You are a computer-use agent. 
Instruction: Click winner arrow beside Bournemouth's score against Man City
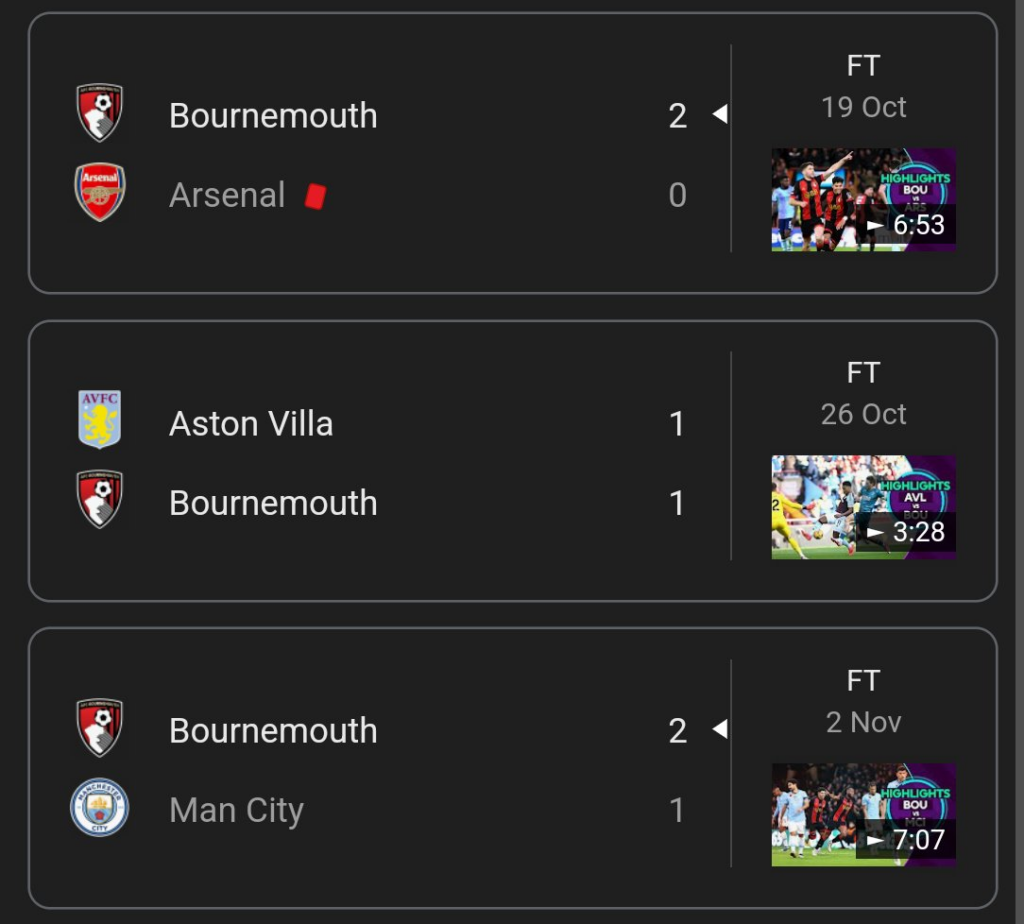pyautogui.click(x=719, y=730)
